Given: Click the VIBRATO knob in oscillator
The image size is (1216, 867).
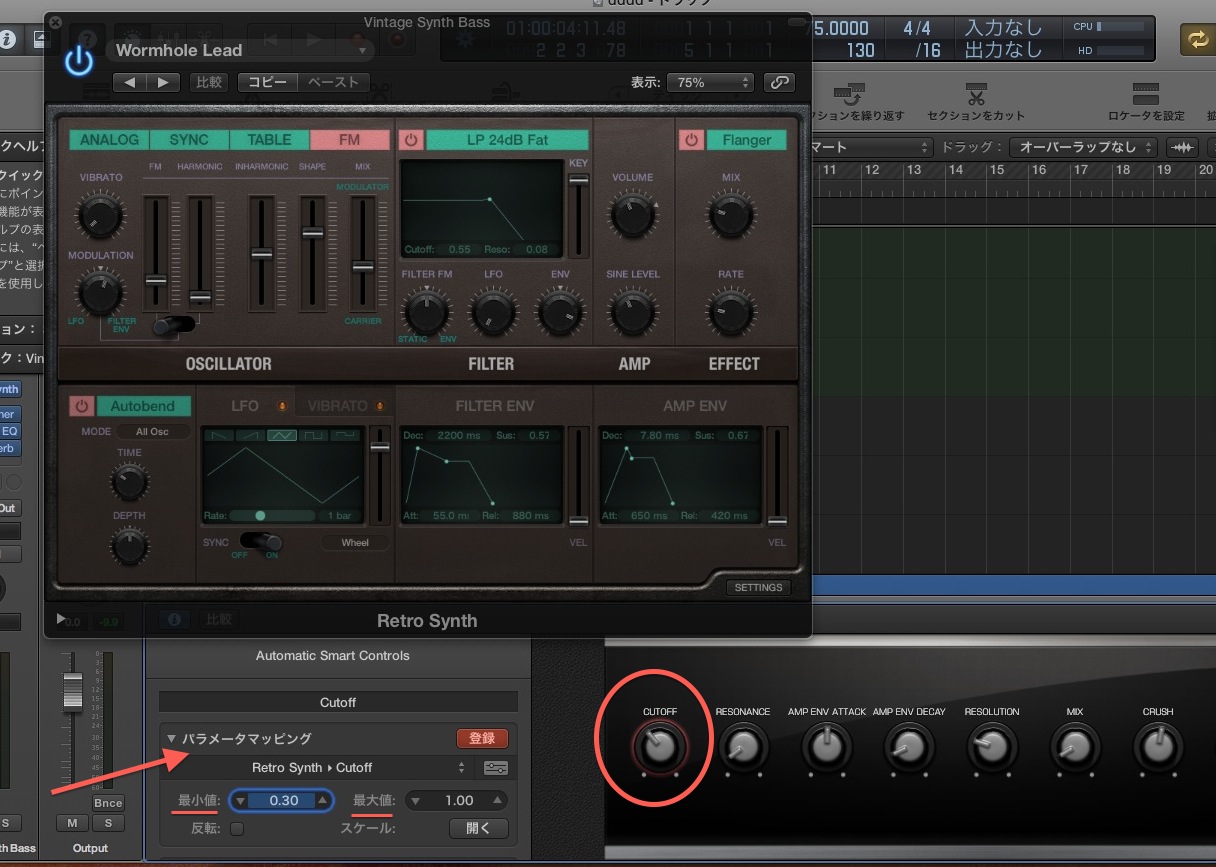Looking at the screenshot, I should tap(100, 214).
